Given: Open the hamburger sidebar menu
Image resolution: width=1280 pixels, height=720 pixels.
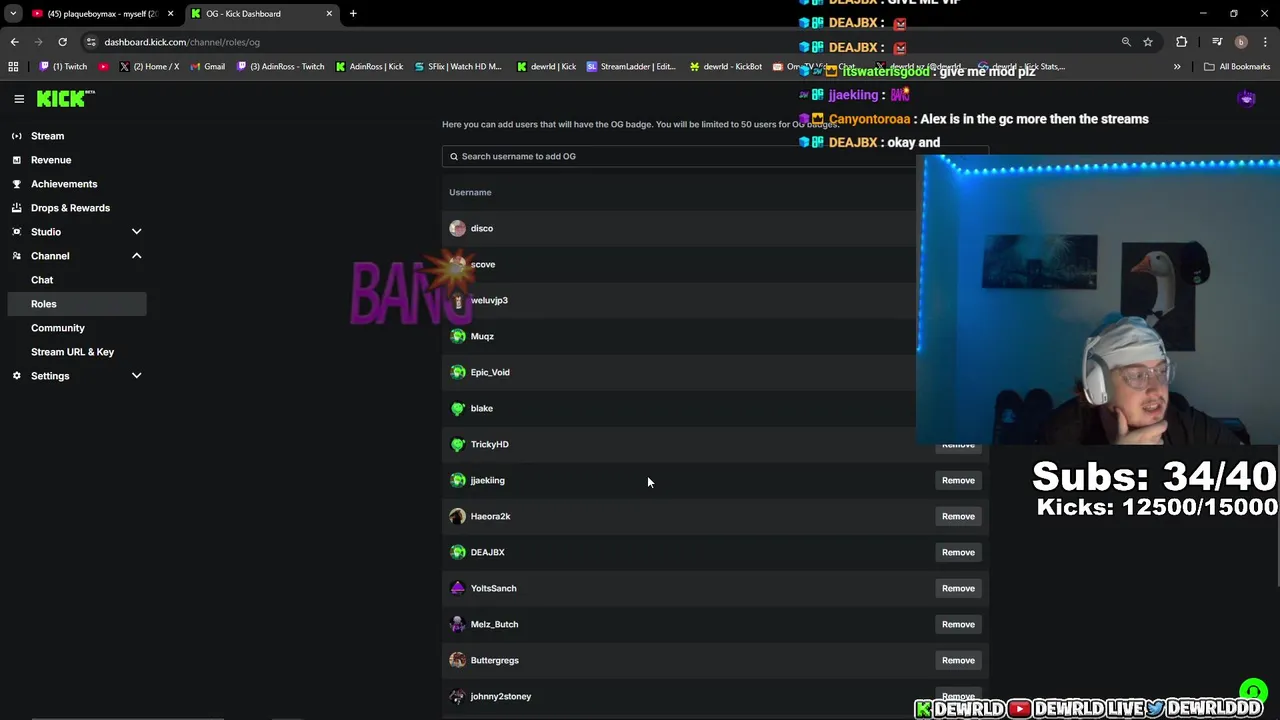Looking at the screenshot, I should [19, 99].
